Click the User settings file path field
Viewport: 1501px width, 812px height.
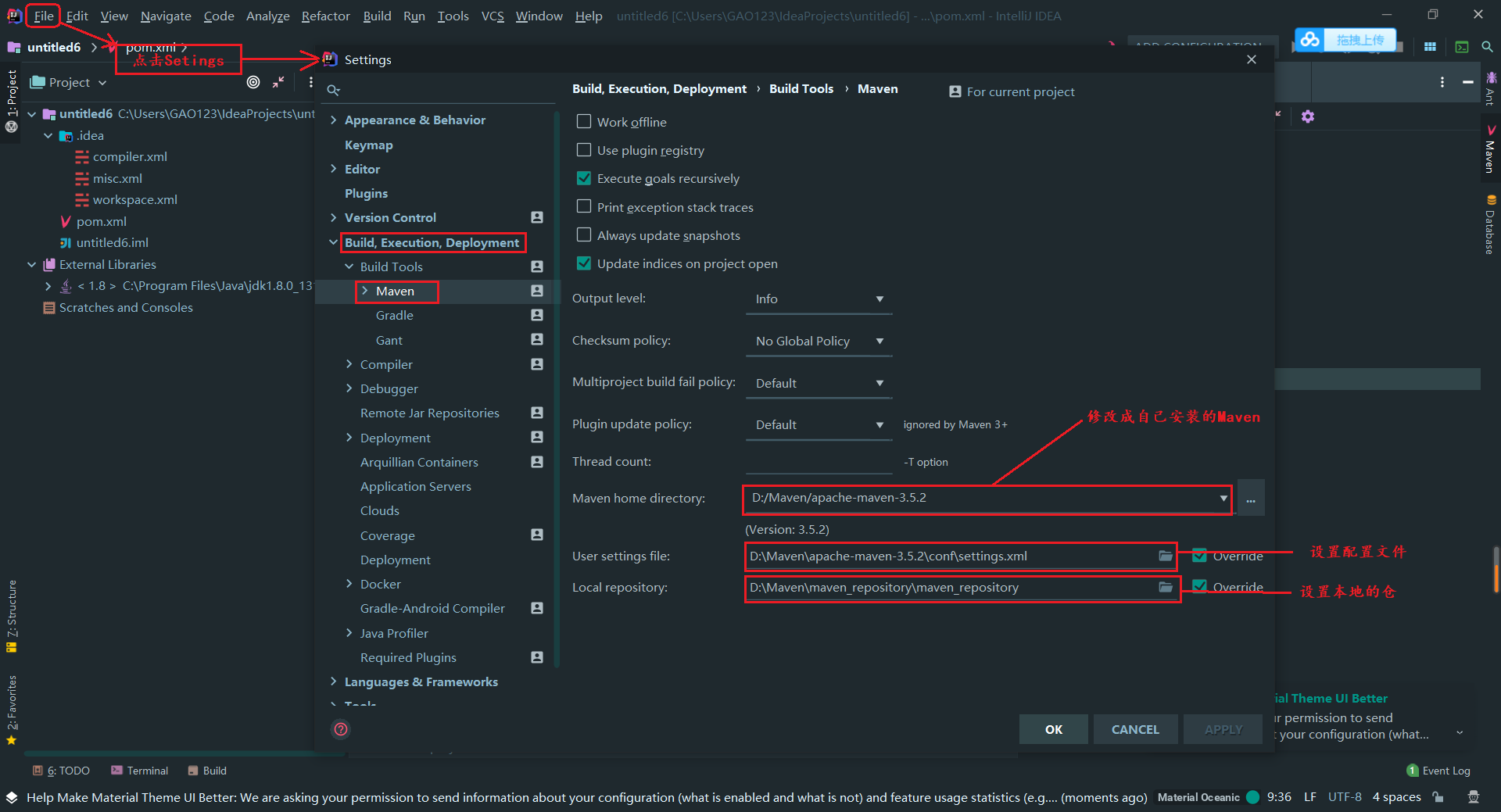click(951, 556)
